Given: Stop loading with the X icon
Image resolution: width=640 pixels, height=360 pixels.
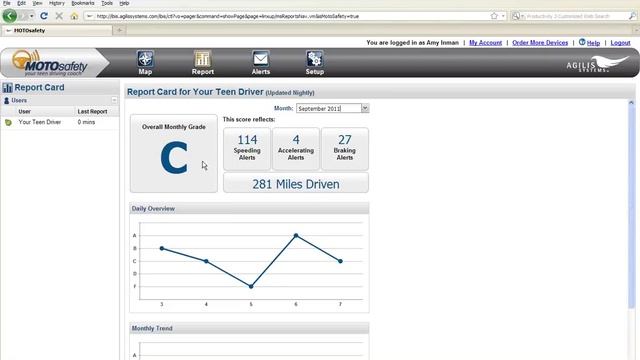Looking at the screenshot, I should pos(59,16).
